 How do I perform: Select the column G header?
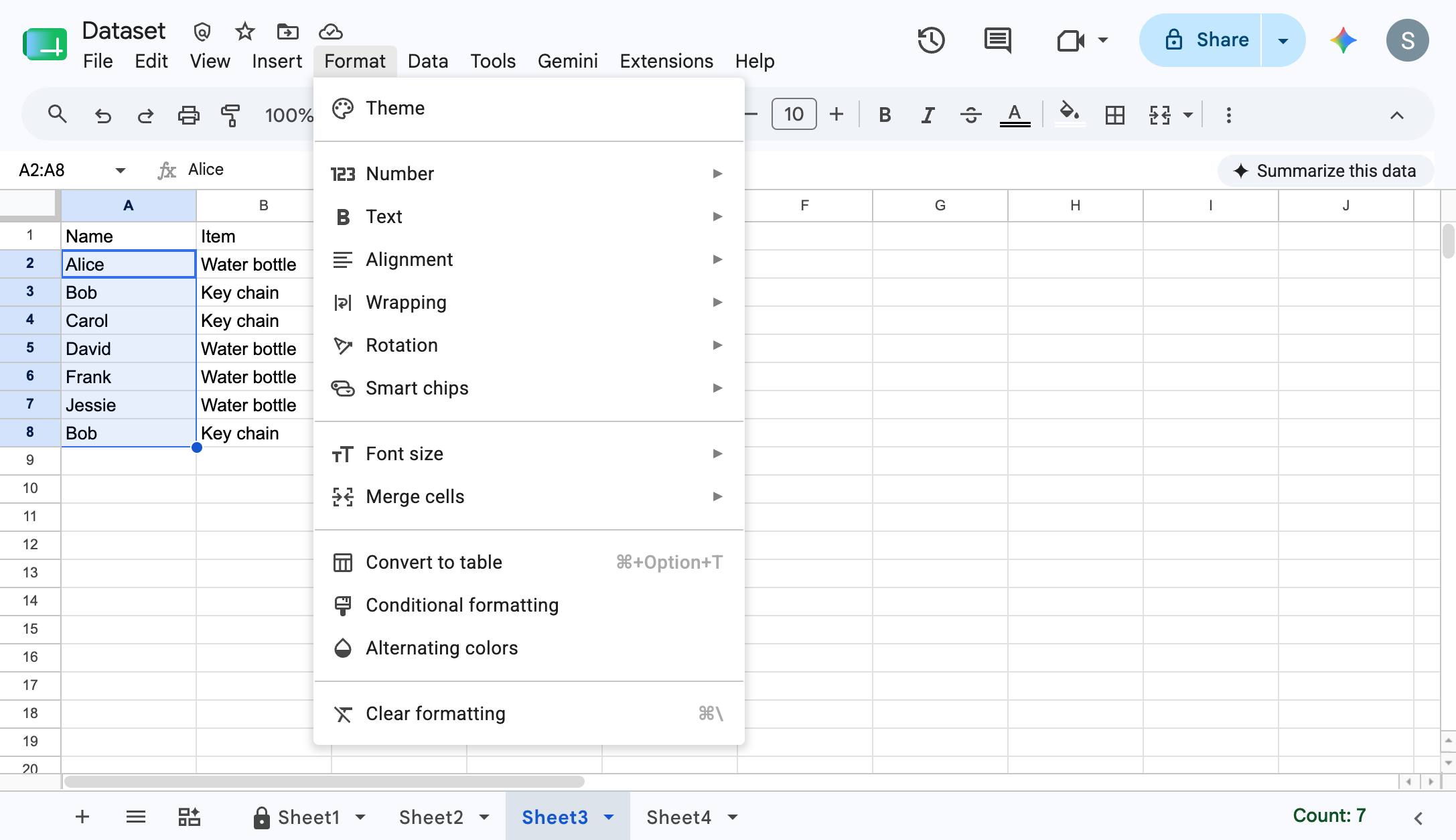[940, 206]
